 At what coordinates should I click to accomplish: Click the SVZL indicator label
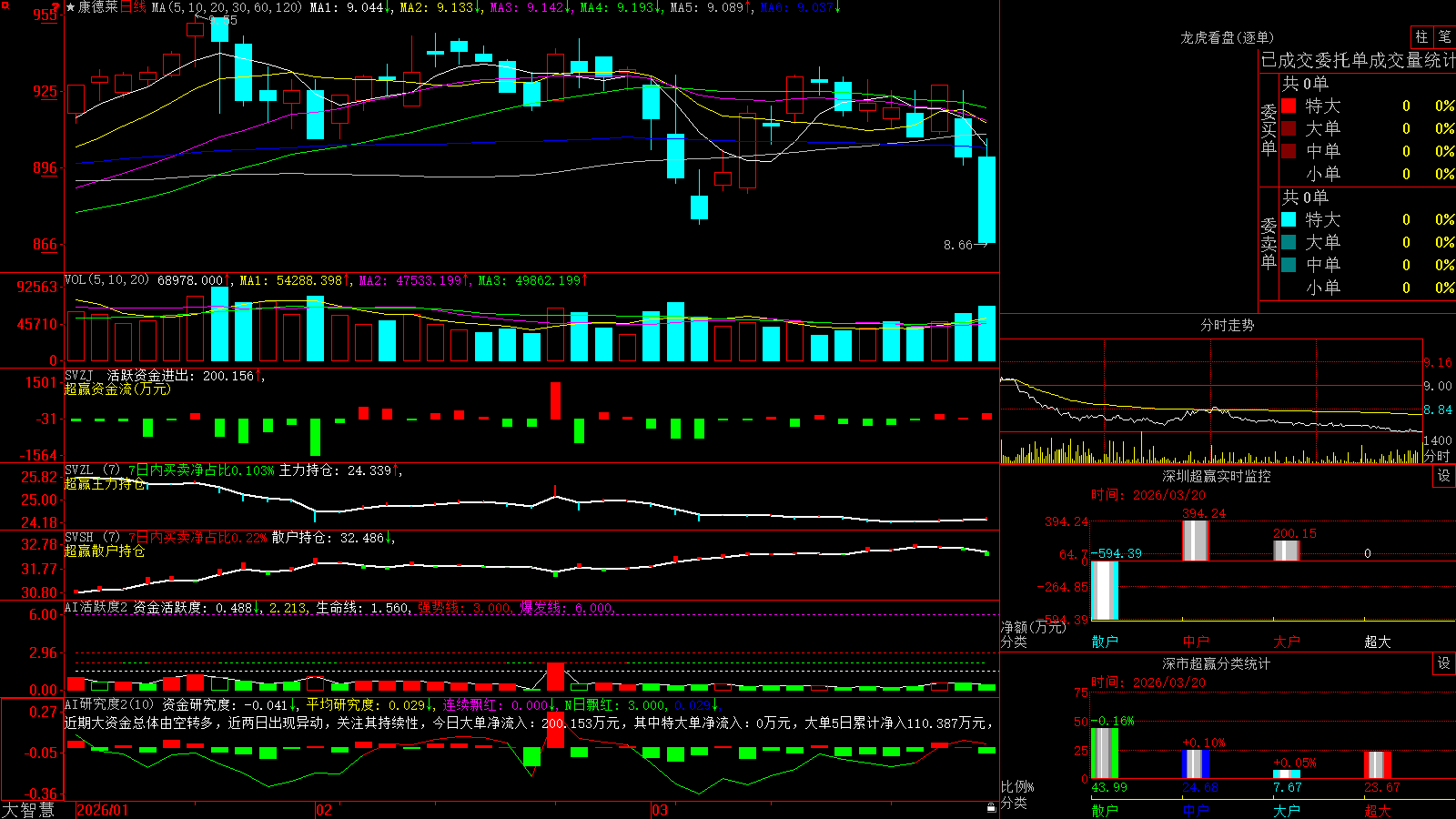point(78,470)
